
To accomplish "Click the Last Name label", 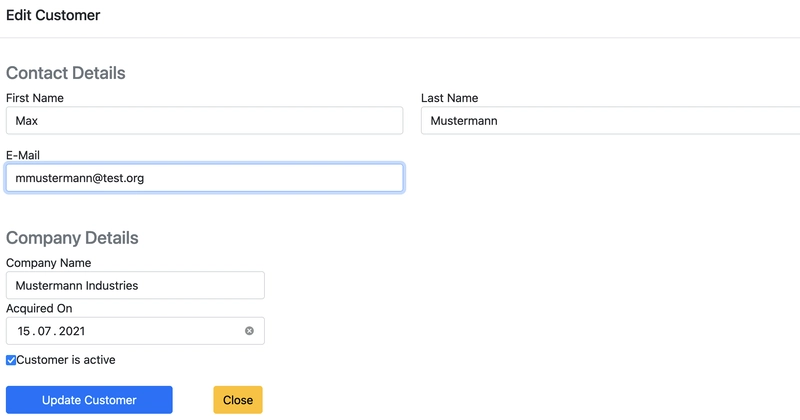I will point(449,98).
